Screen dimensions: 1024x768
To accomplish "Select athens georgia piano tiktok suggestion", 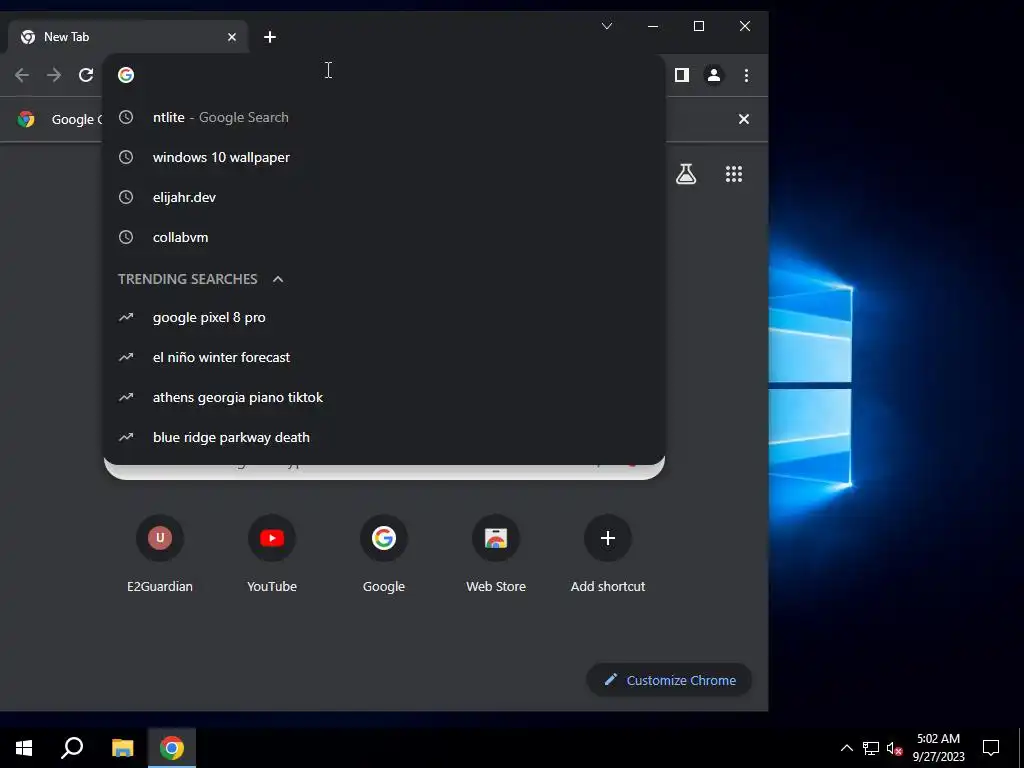I will (384, 397).
